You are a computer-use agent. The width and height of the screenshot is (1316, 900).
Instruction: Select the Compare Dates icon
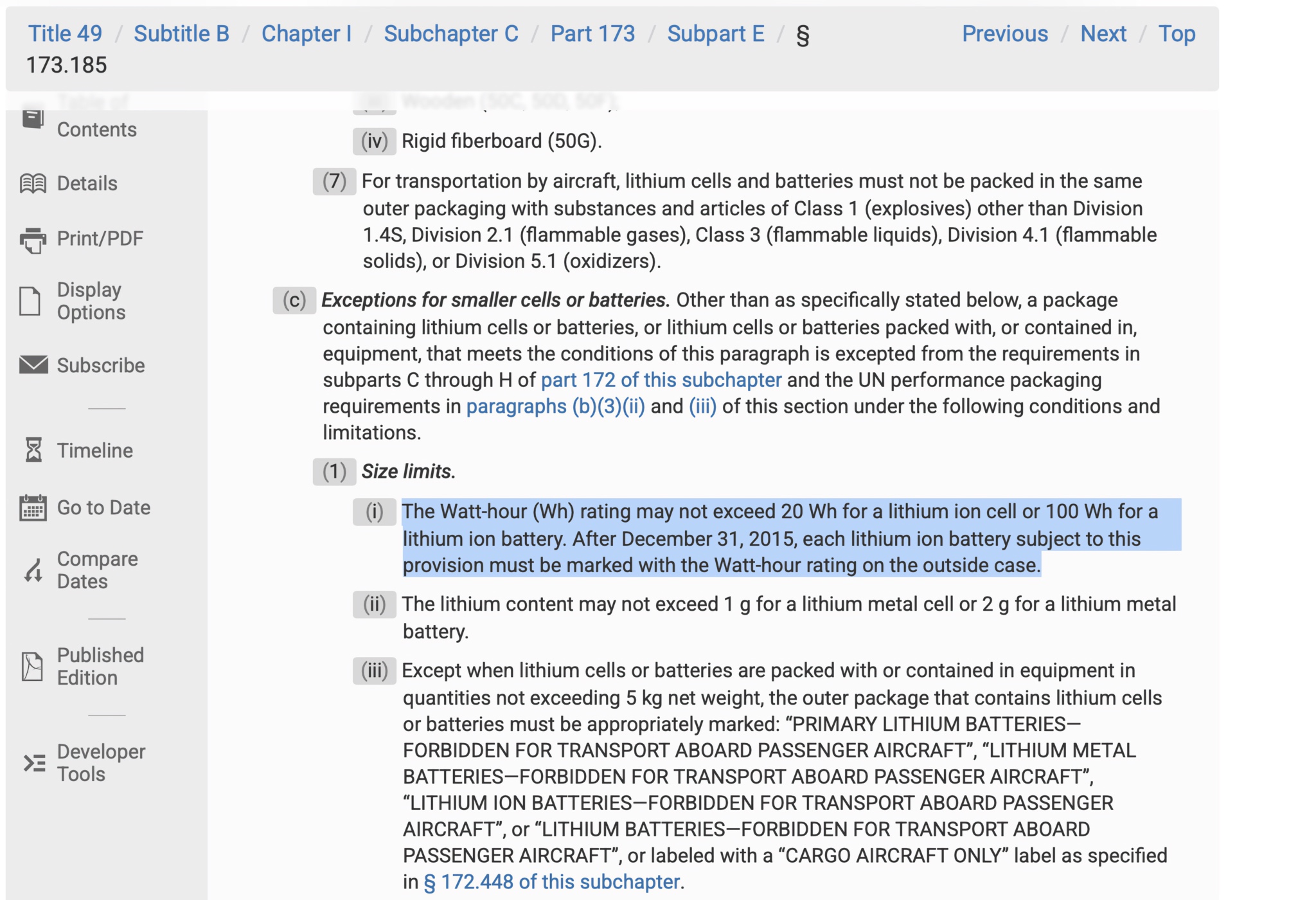coord(33,570)
